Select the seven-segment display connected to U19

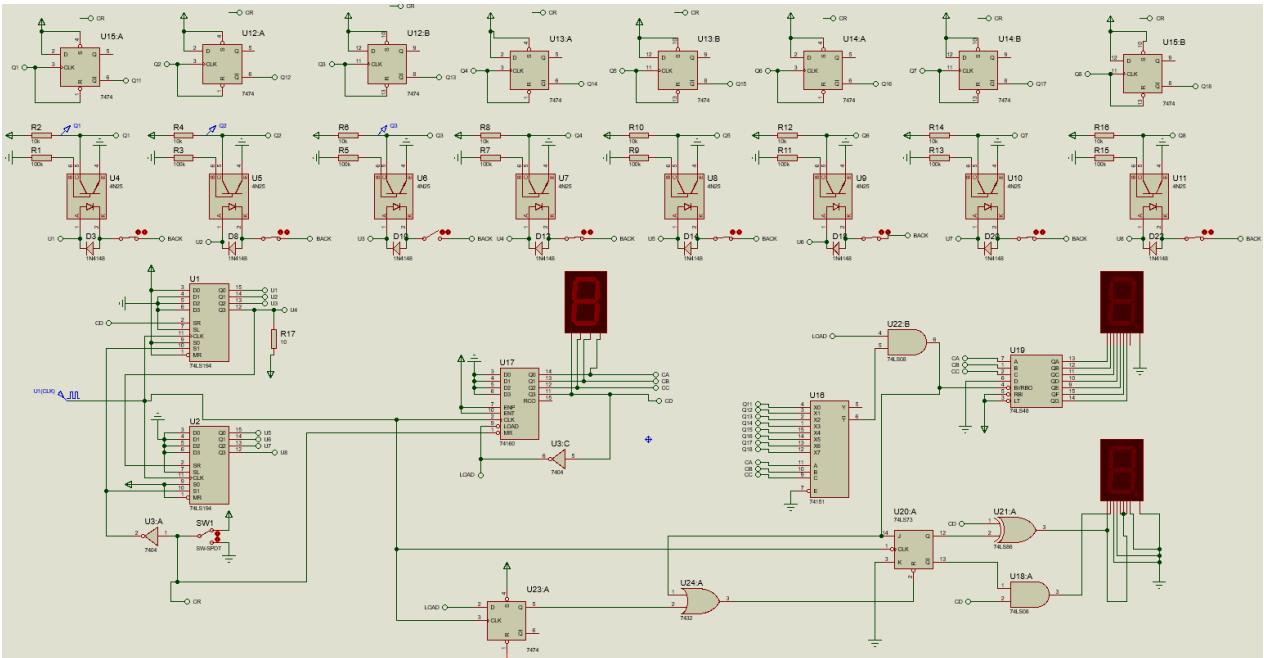[x=1121, y=301]
